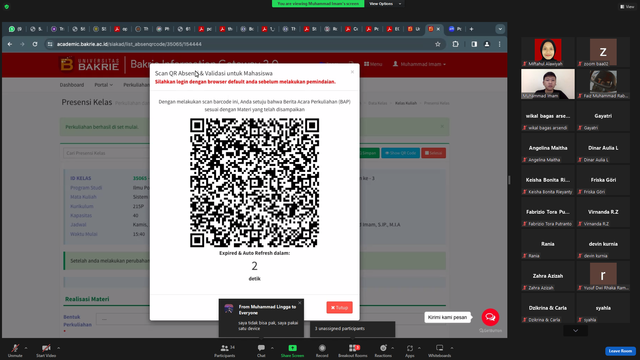This screenshot has width=640, height=360.
Task: Open the Menu grid on Bakrie header
Action: tap(373, 64)
